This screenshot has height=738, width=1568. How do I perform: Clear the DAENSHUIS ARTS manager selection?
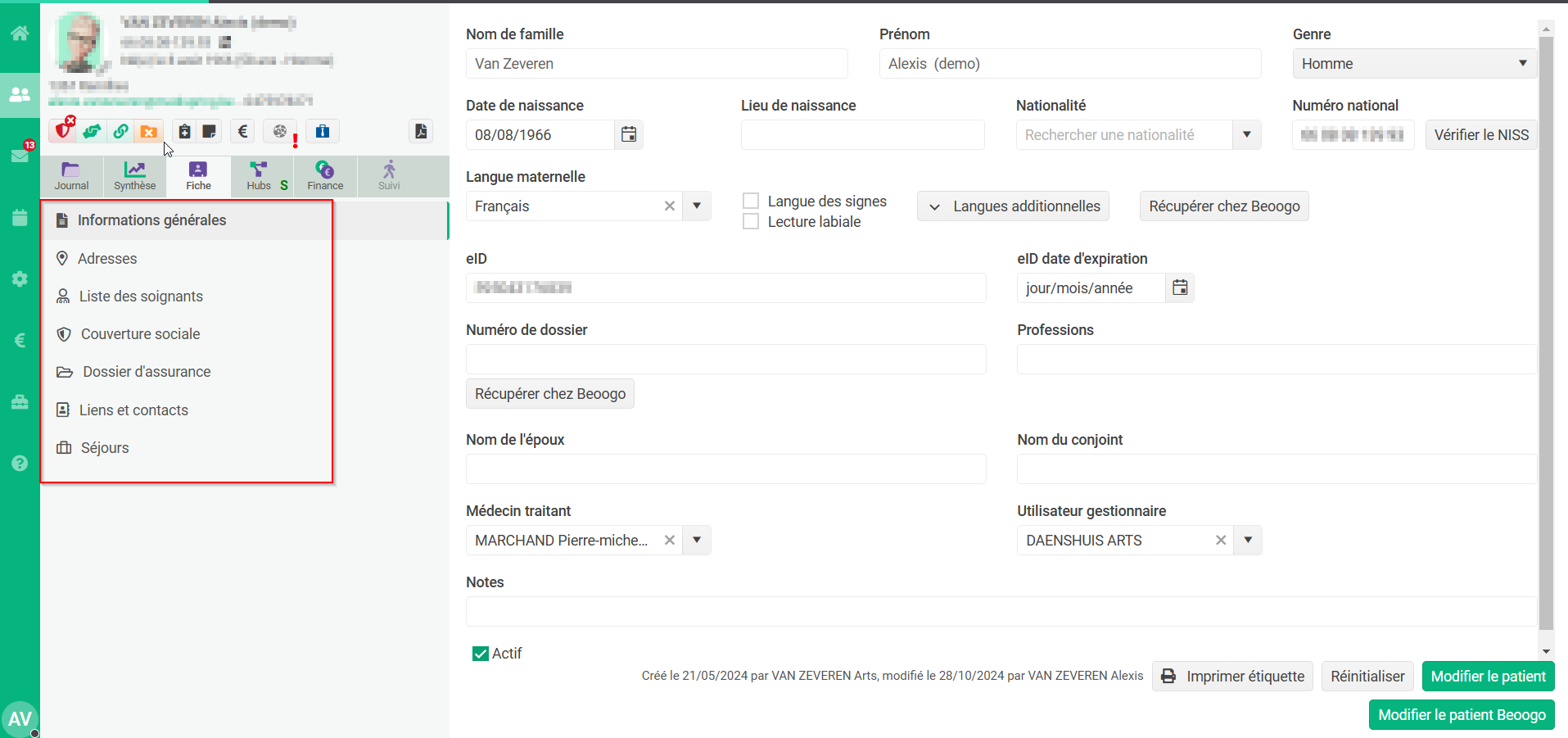(1220, 540)
